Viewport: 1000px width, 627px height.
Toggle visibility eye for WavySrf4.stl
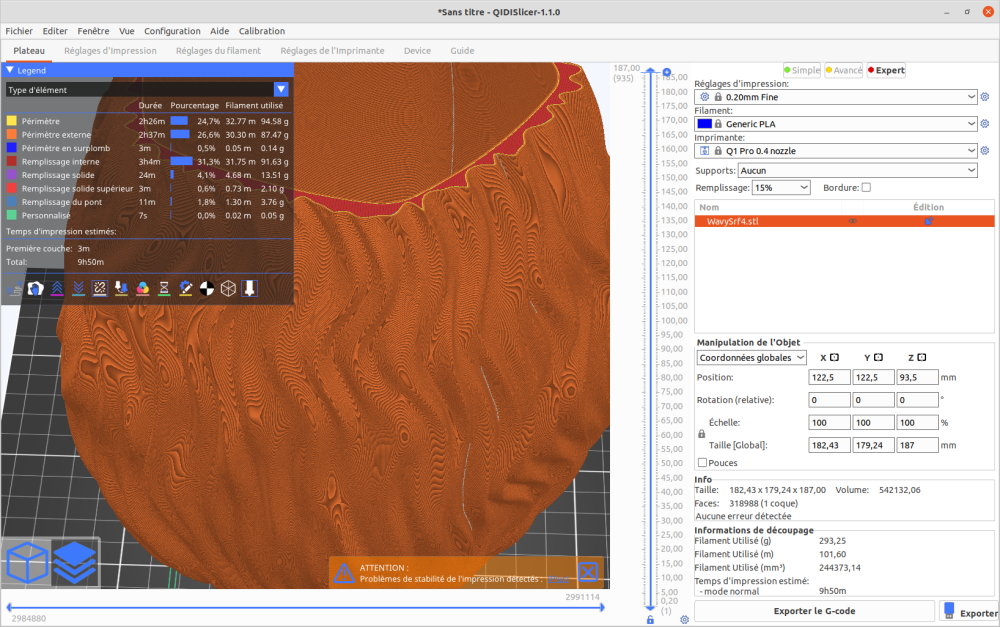[853, 221]
